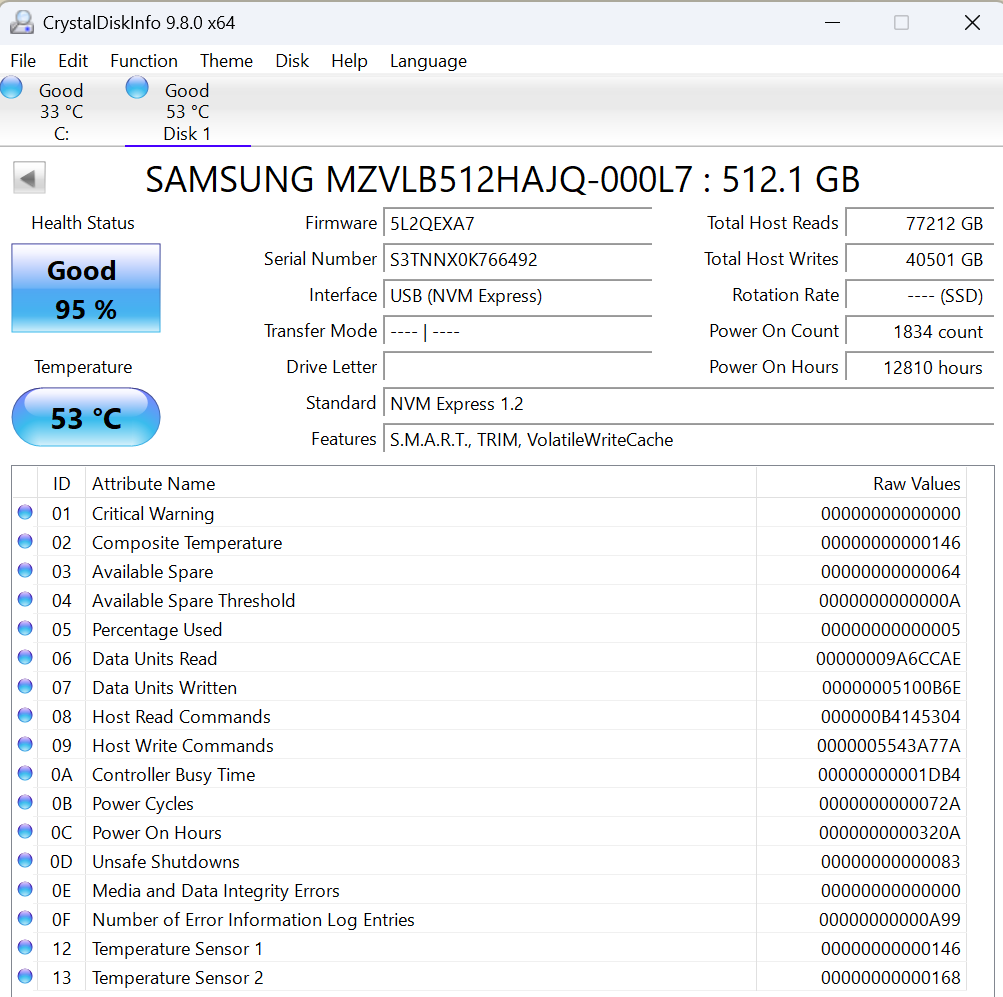Select the Percentage Used attribute name
Image resolution: width=1003 pixels, height=997 pixels.
point(157,630)
